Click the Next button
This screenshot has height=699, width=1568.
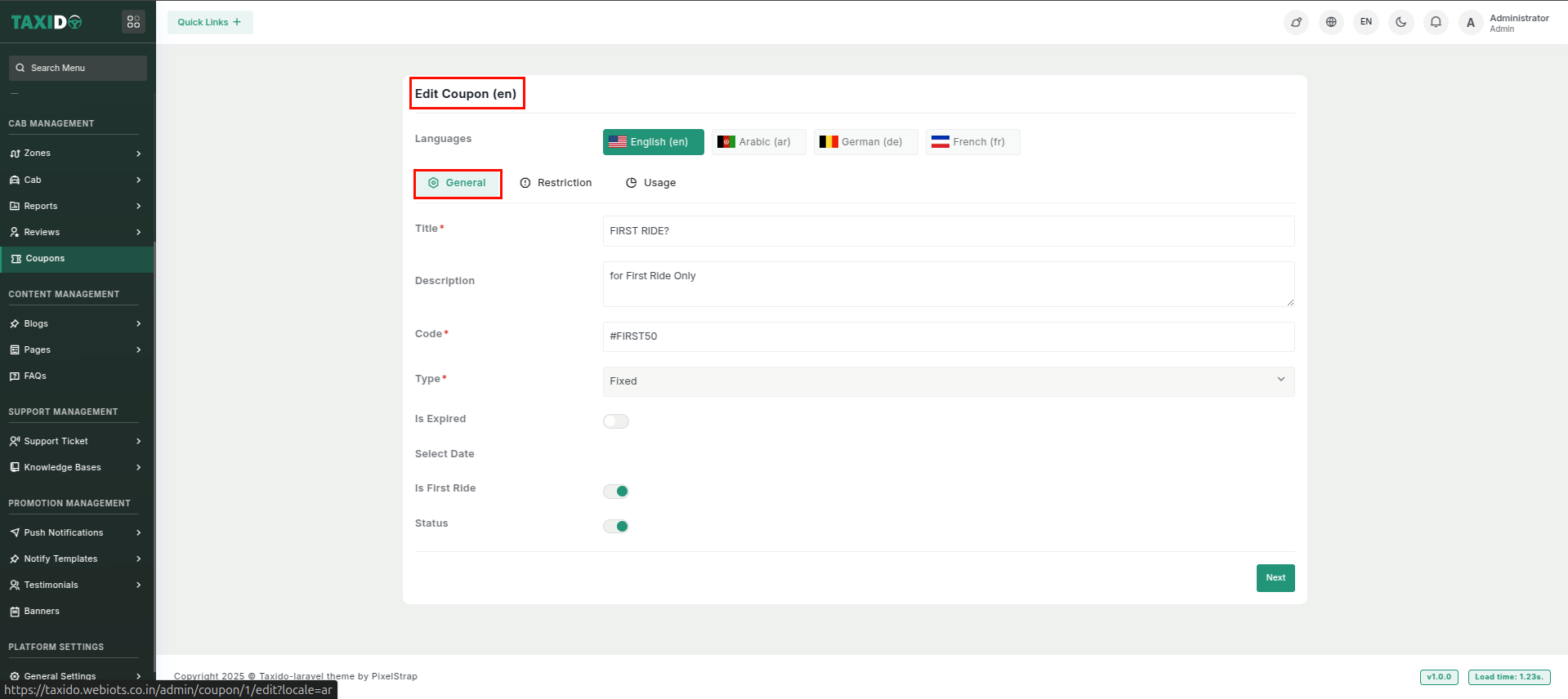click(x=1275, y=577)
